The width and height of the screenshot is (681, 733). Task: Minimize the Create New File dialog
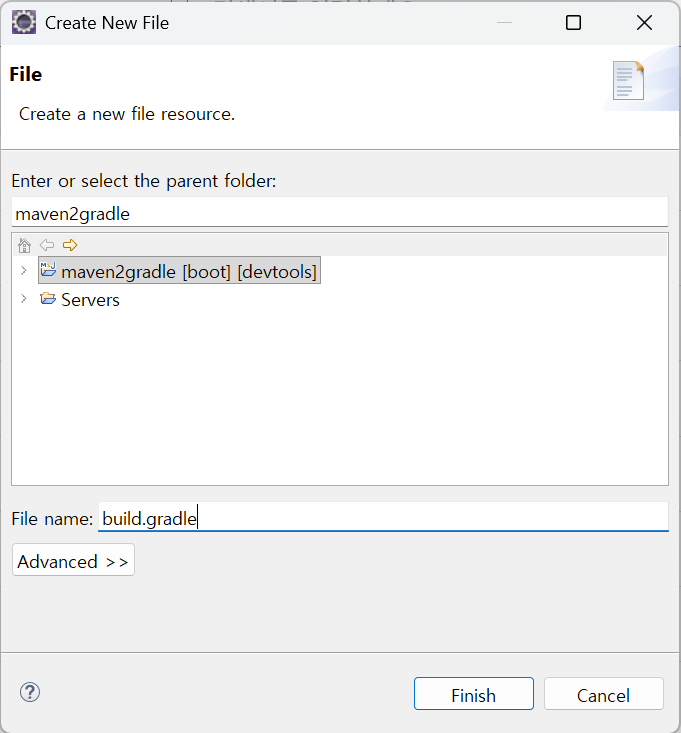tap(502, 22)
